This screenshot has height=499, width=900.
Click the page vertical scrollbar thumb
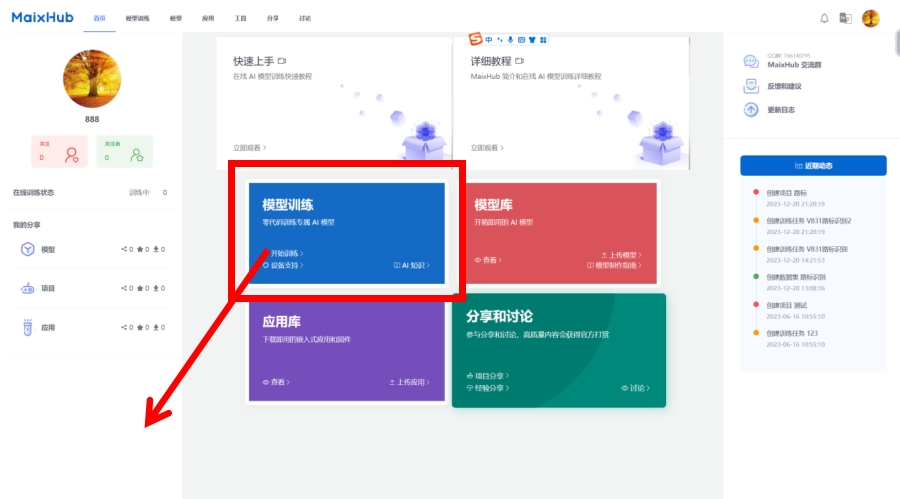tap(897, 44)
